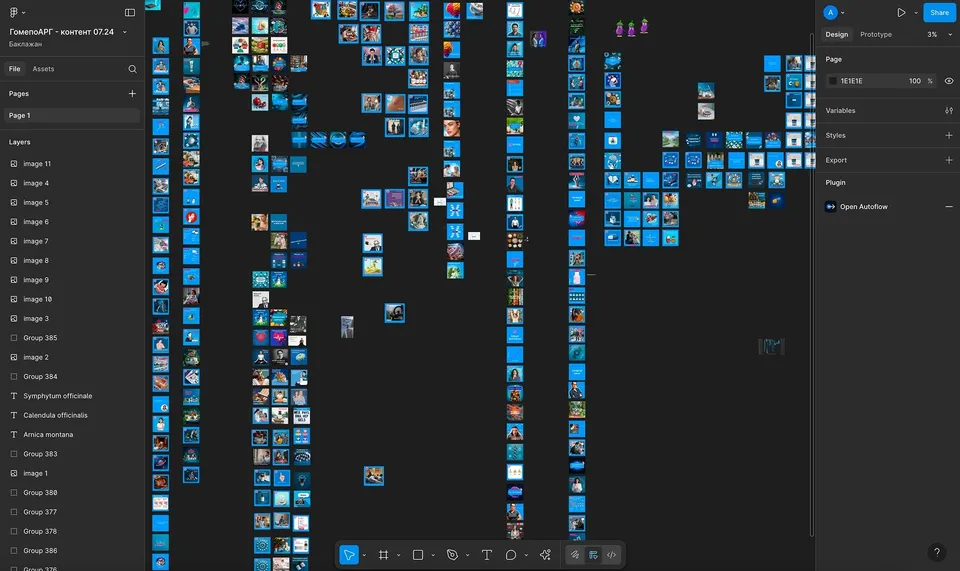Add an export setting with plus

948,160
